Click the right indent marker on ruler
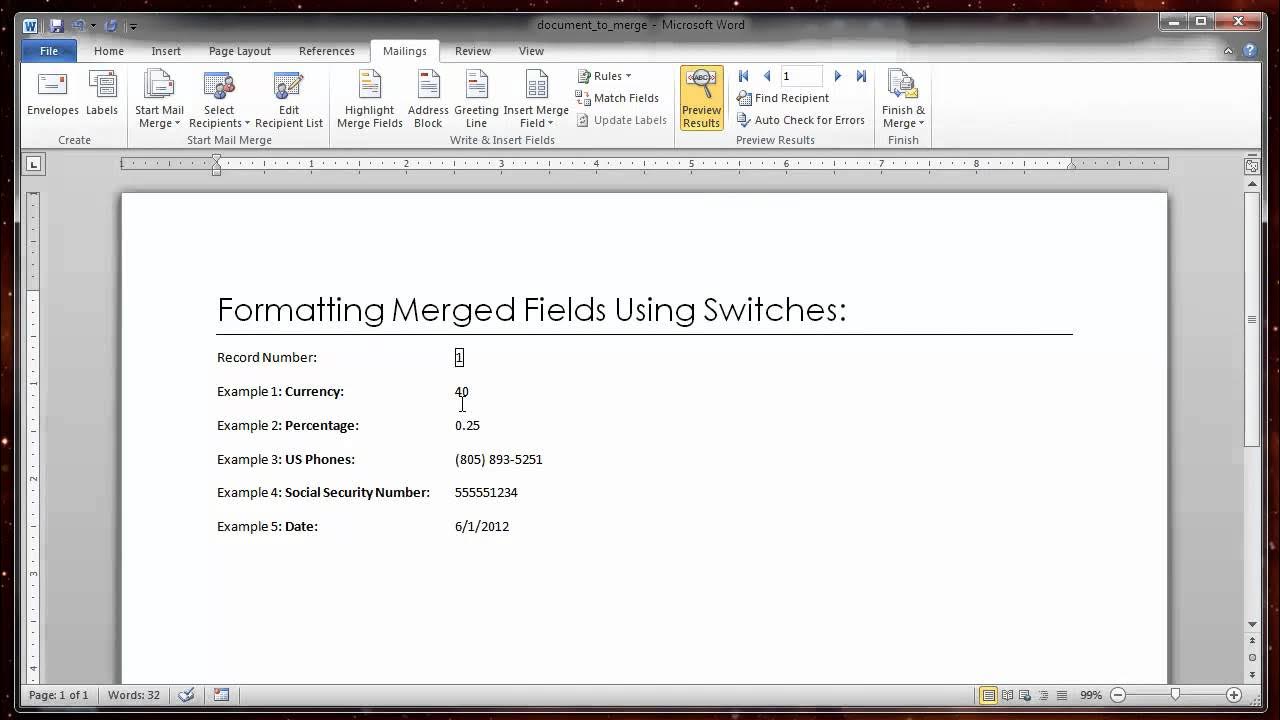The image size is (1280, 720). click(1072, 166)
